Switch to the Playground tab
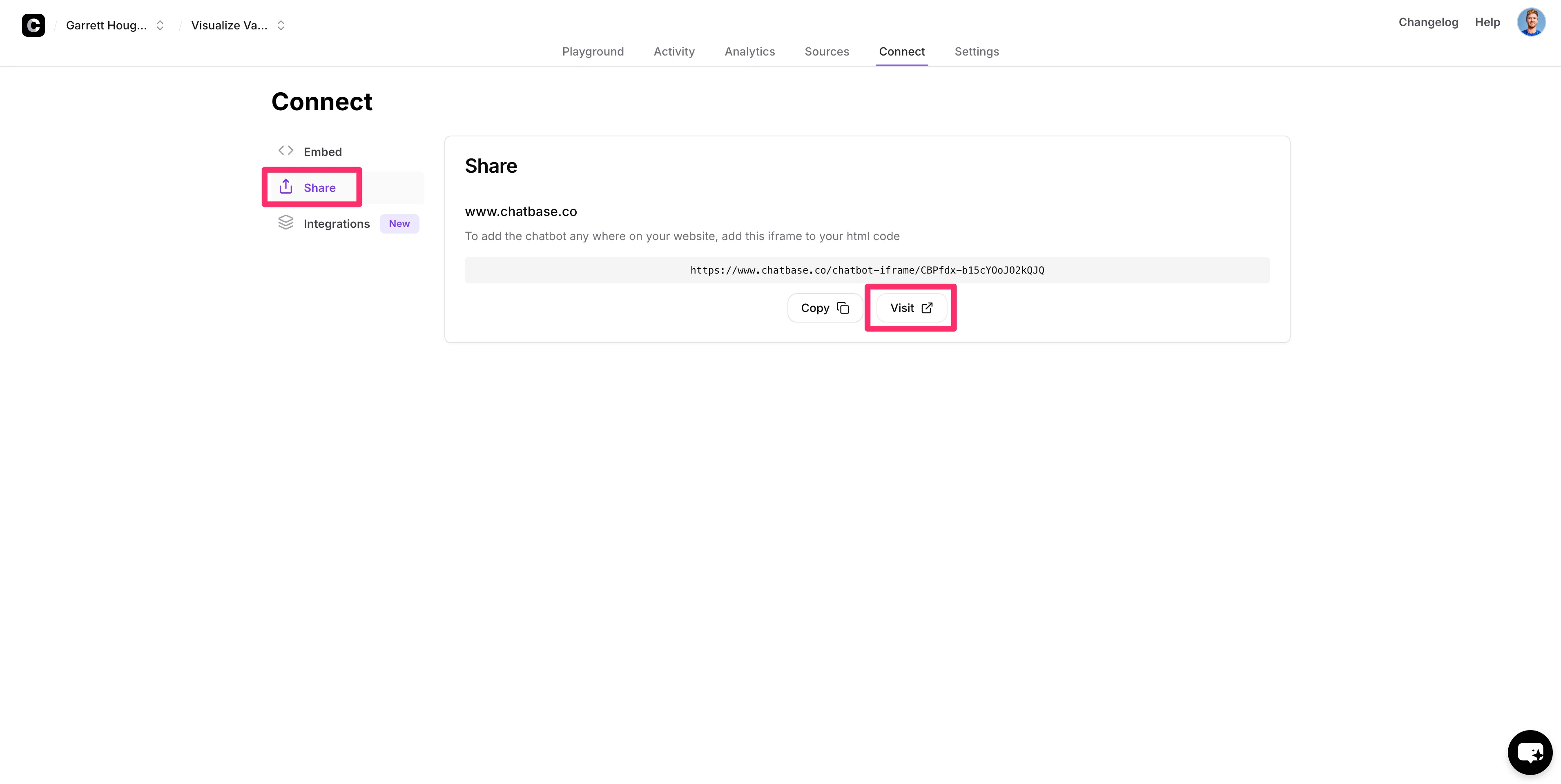The height and width of the screenshot is (784, 1561). pyautogui.click(x=593, y=51)
